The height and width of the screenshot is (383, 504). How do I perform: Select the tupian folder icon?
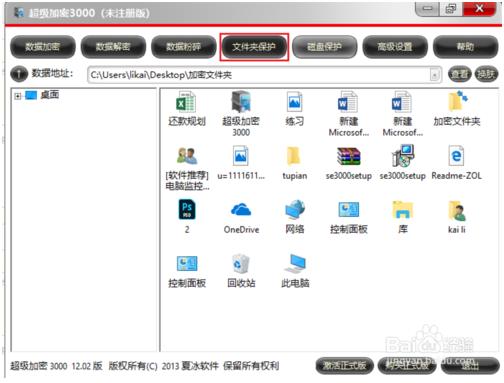click(295, 156)
